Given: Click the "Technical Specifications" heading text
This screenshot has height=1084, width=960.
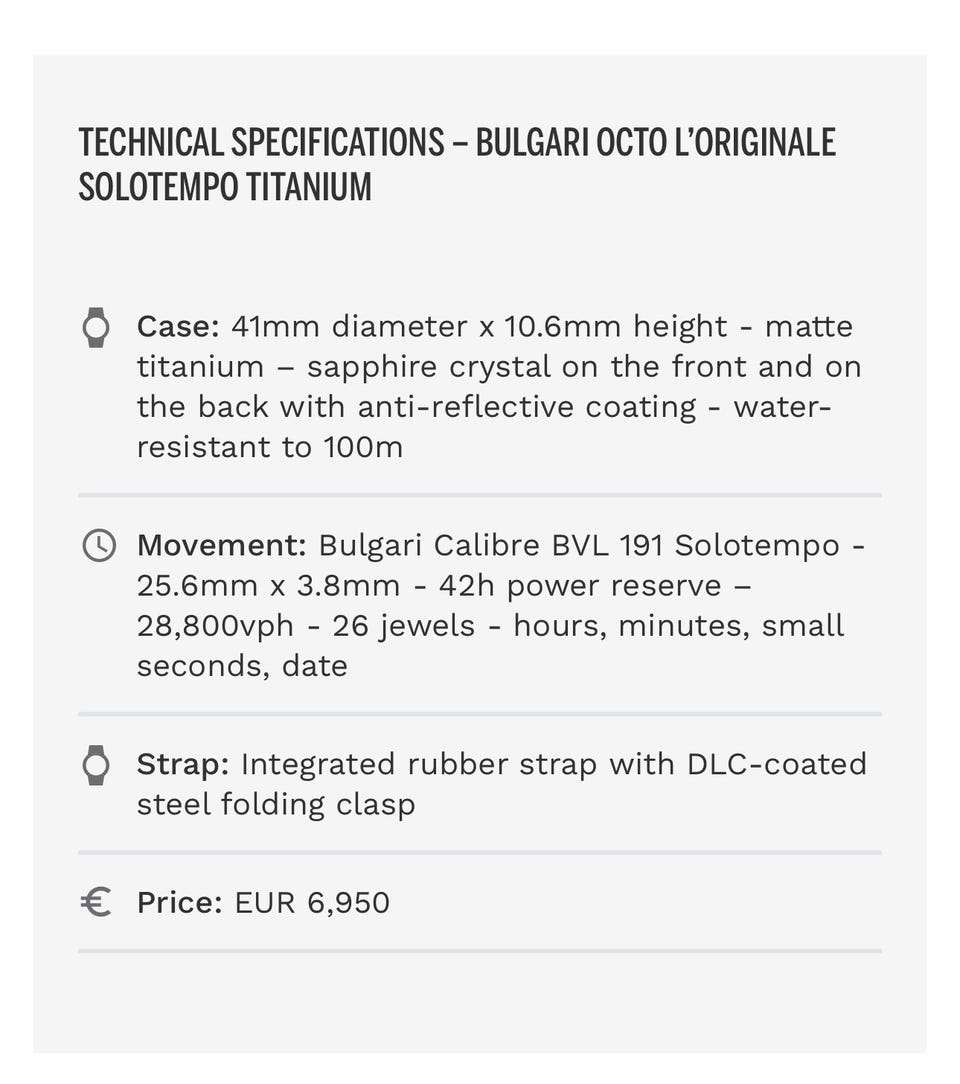Looking at the screenshot, I should pyautogui.click(x=261, y=143).
